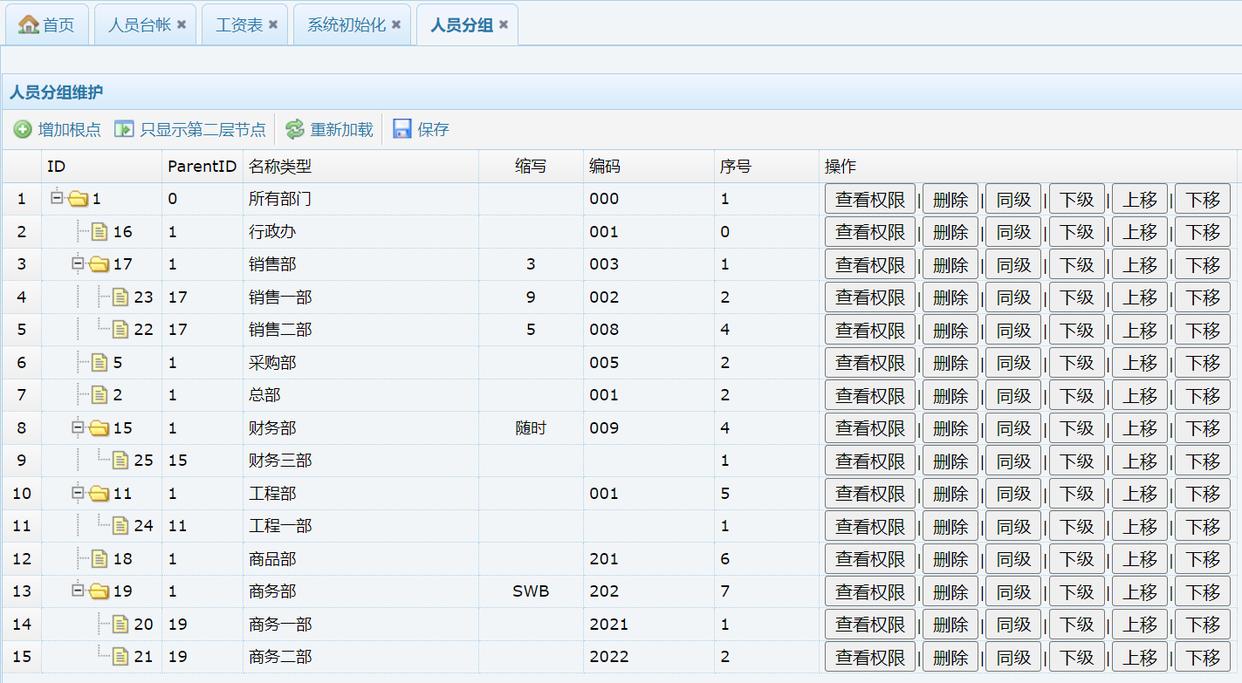Collapse the 财务部 node 15 branch
The height and width of the screenshot is (683, 1242).
[x=78, y=428]
